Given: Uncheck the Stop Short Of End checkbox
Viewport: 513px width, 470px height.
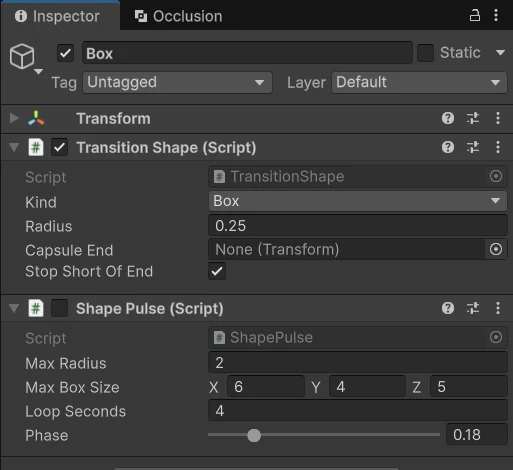Looking at the screenshot, I should [x=217, y=271].
